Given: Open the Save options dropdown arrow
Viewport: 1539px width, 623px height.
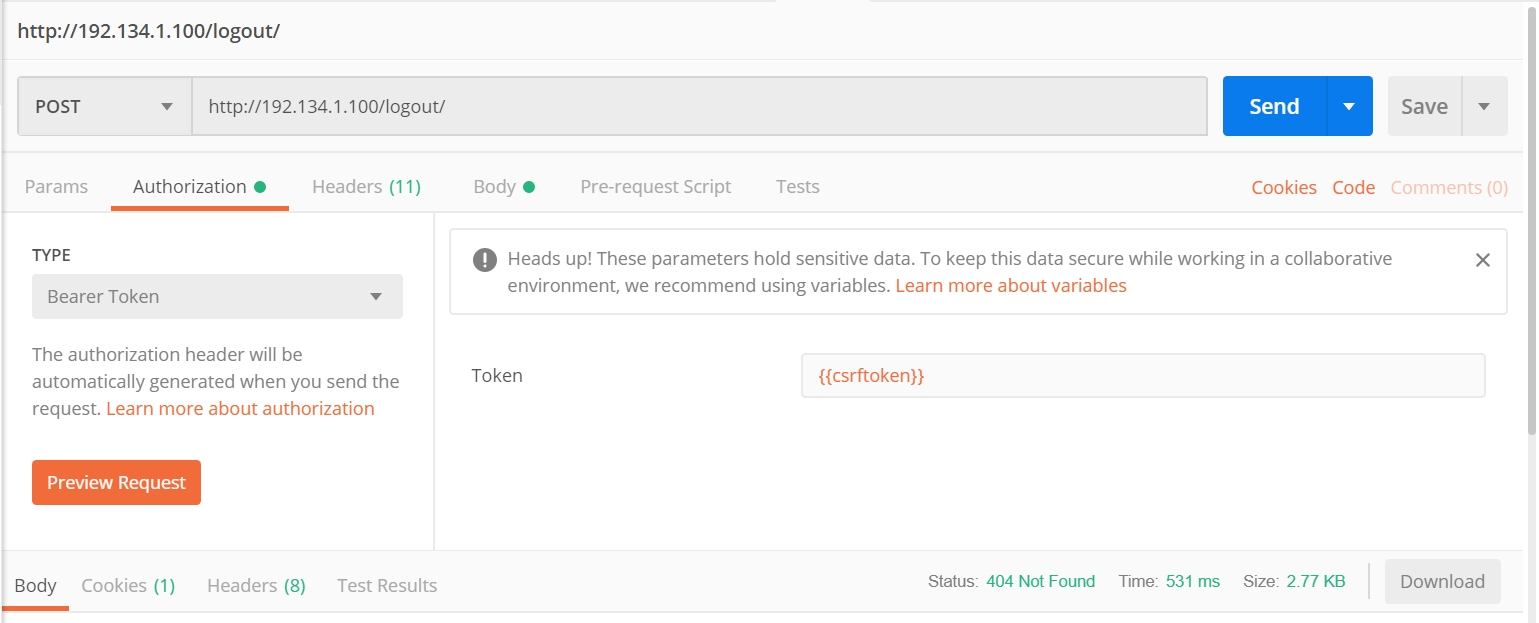Looking at the screenshot, I should pos(1484,107).
